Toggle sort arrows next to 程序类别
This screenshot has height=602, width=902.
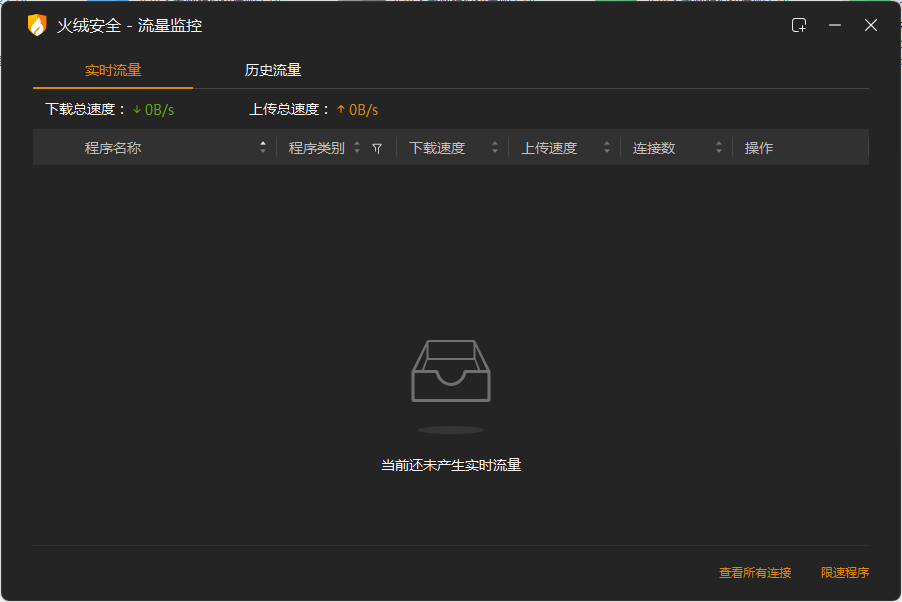(x=357, y=148)
